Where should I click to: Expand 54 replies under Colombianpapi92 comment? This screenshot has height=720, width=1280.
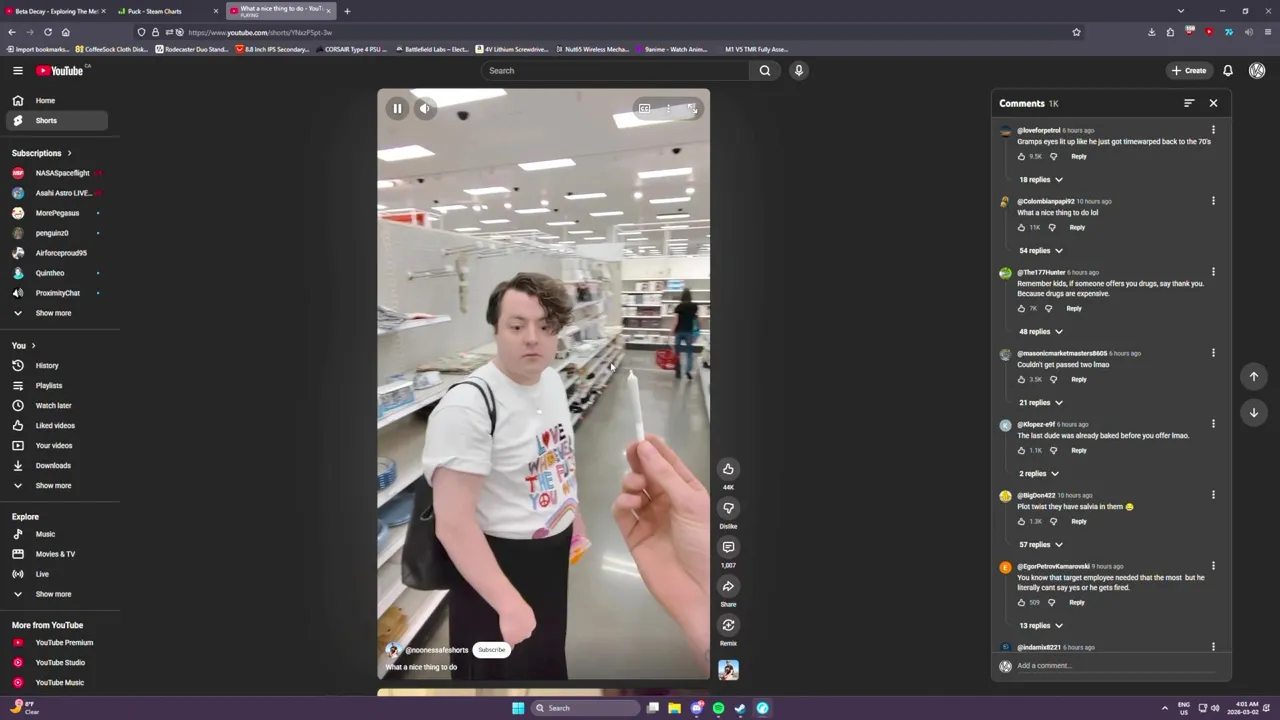[1040, 250]
